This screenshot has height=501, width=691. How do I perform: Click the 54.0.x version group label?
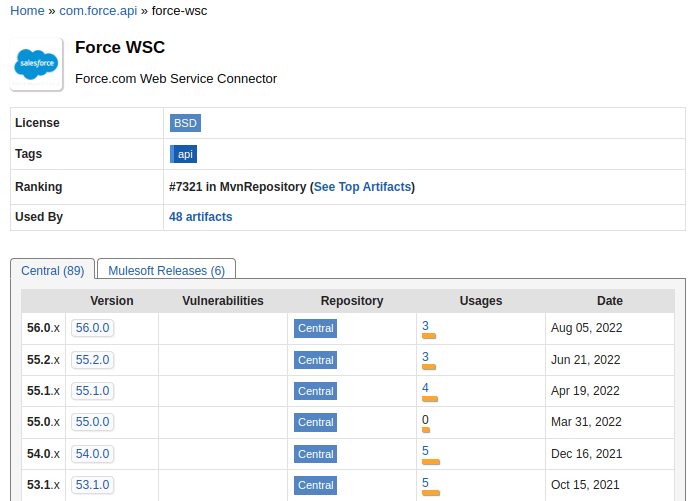click(x=43, y=453)
